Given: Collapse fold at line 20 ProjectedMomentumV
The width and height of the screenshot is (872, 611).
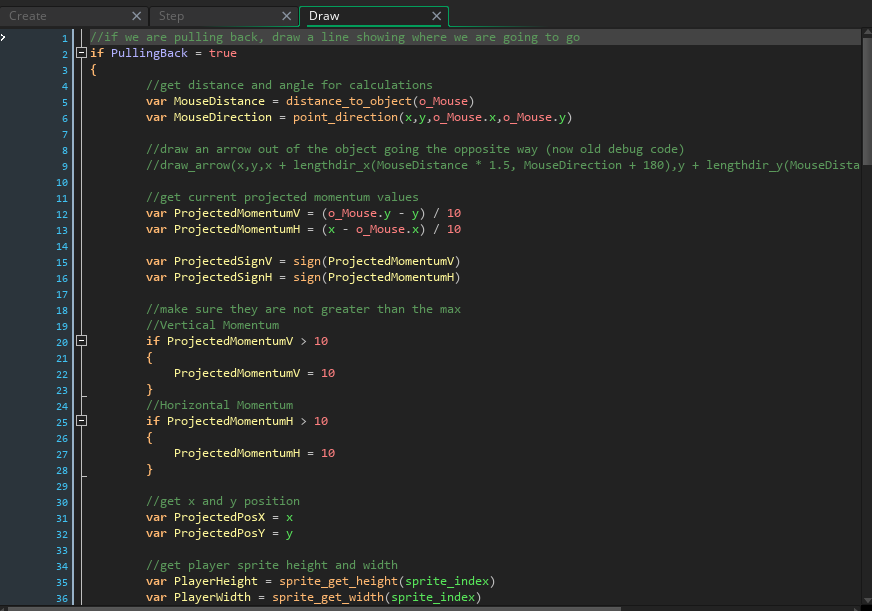Looking at the screenshot, I should coord(81,341).
